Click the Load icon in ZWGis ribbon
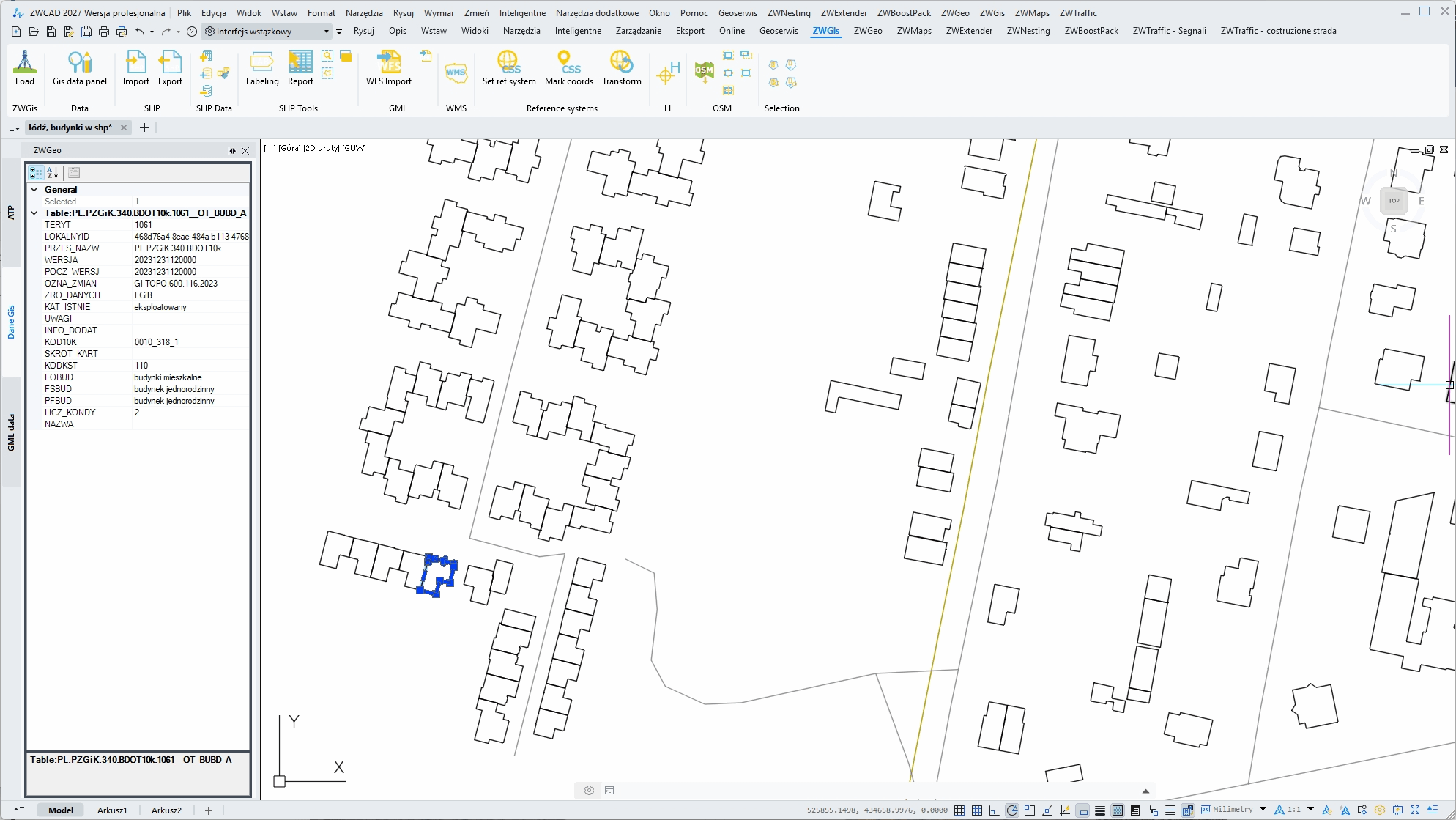1456x820 pixels. pos(25,67)
